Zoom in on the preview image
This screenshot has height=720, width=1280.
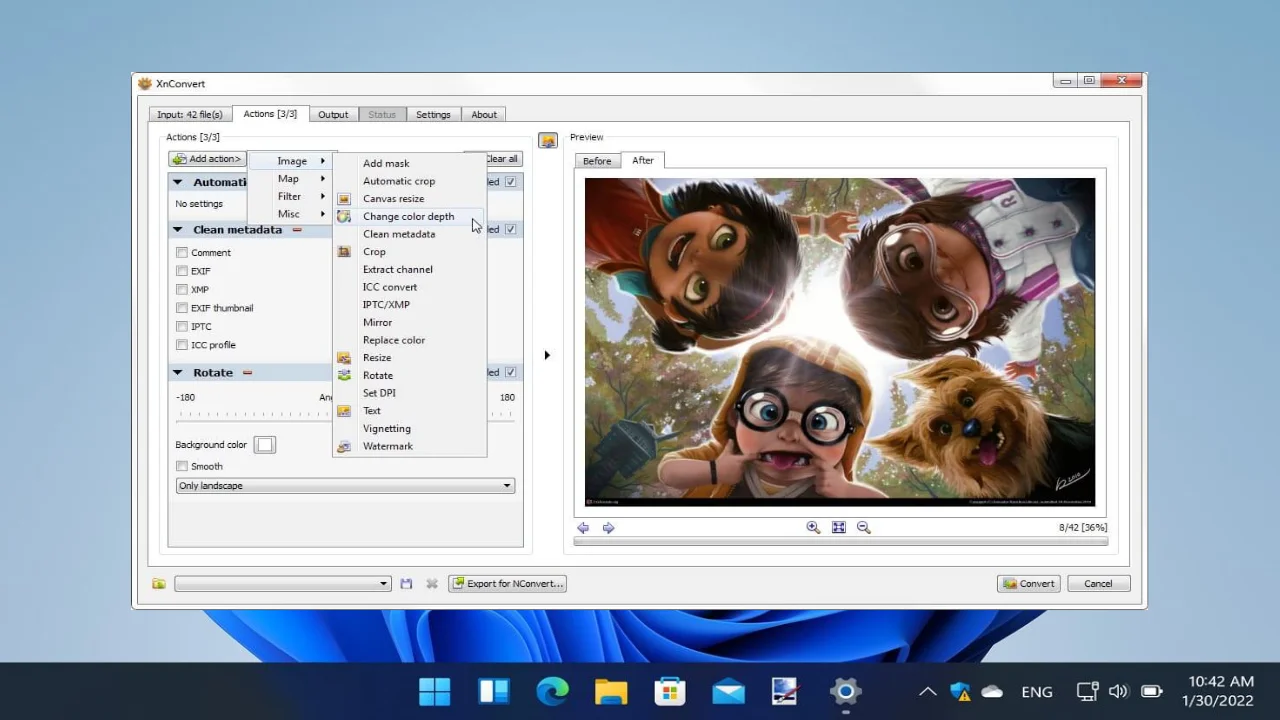coord(813,527)
